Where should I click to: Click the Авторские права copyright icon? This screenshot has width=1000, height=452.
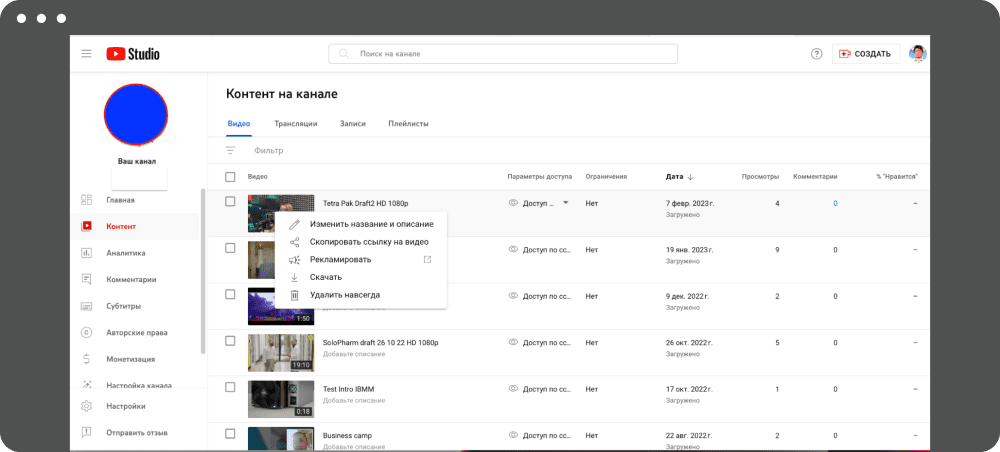[x=87, y=333]
